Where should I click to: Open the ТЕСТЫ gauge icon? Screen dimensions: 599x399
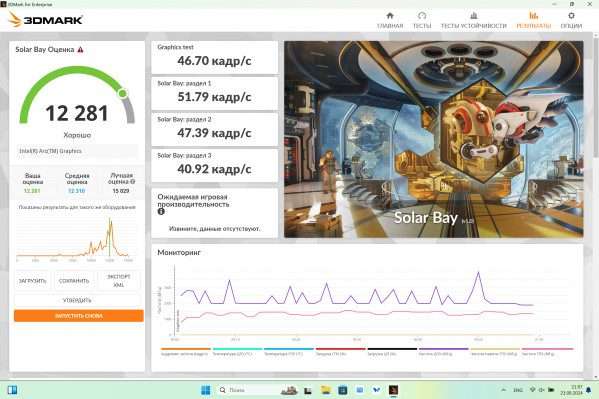[x=422, y=16]
